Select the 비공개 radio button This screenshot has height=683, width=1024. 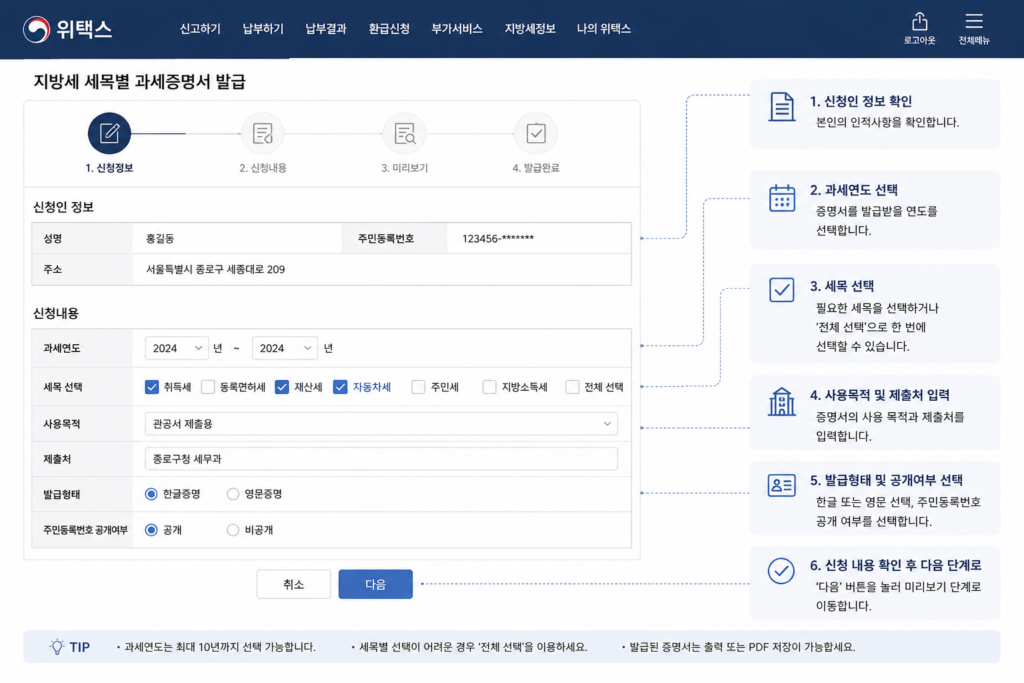click(x=232, y=530)
